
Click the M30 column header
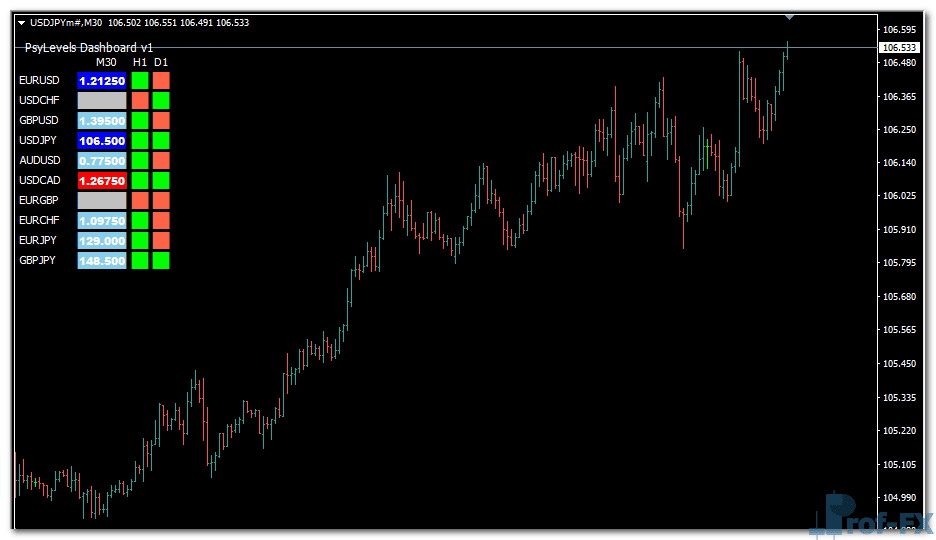pyautogui.click(x=106, y=62)
